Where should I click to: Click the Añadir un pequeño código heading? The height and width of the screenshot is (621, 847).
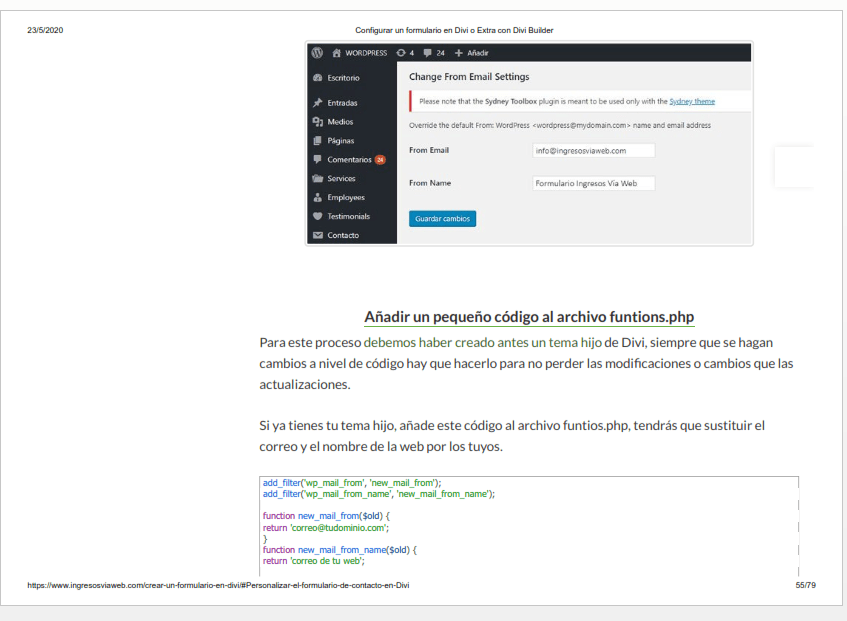point(529,316)
